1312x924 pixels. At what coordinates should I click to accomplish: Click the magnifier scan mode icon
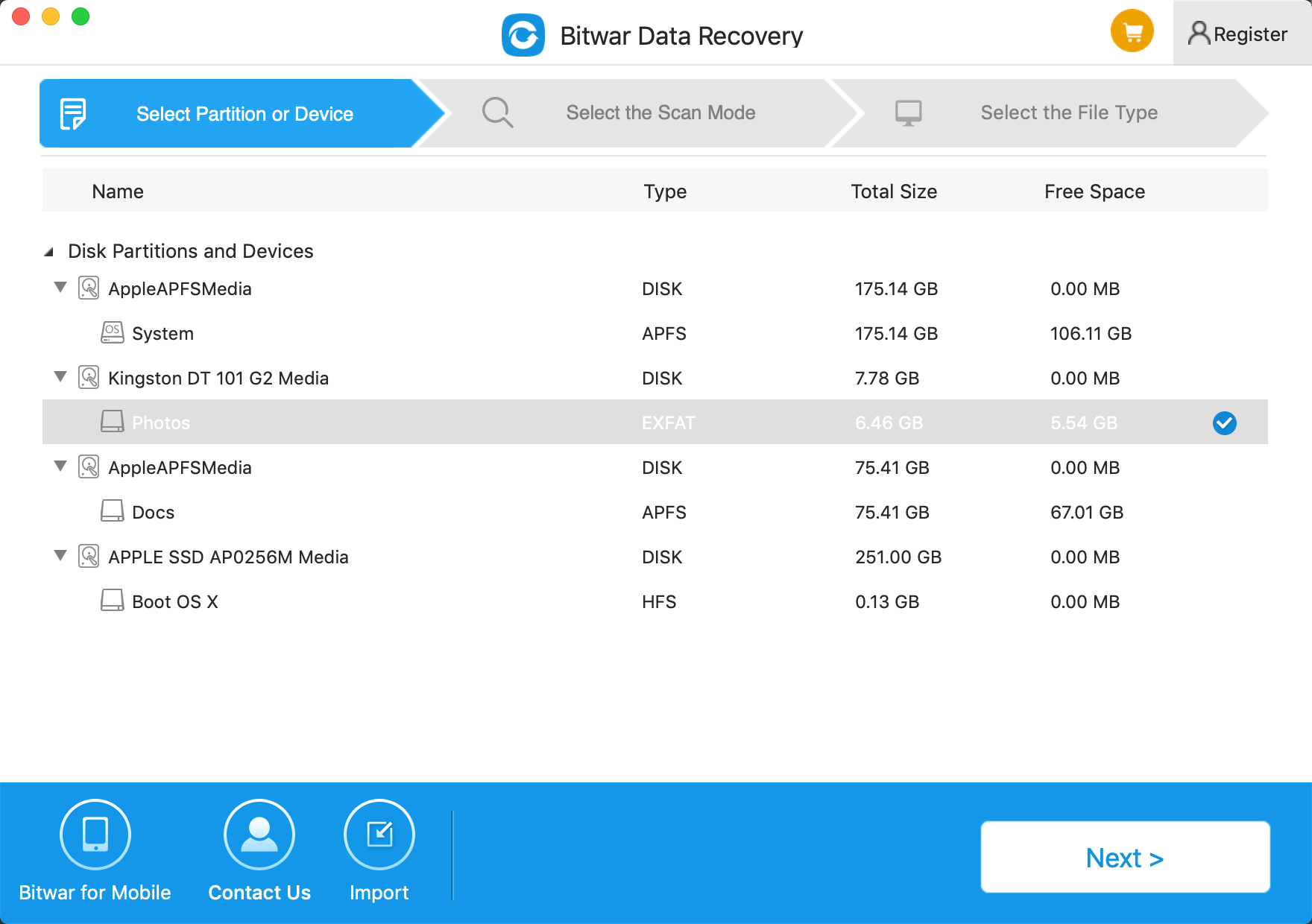point(497,113)
